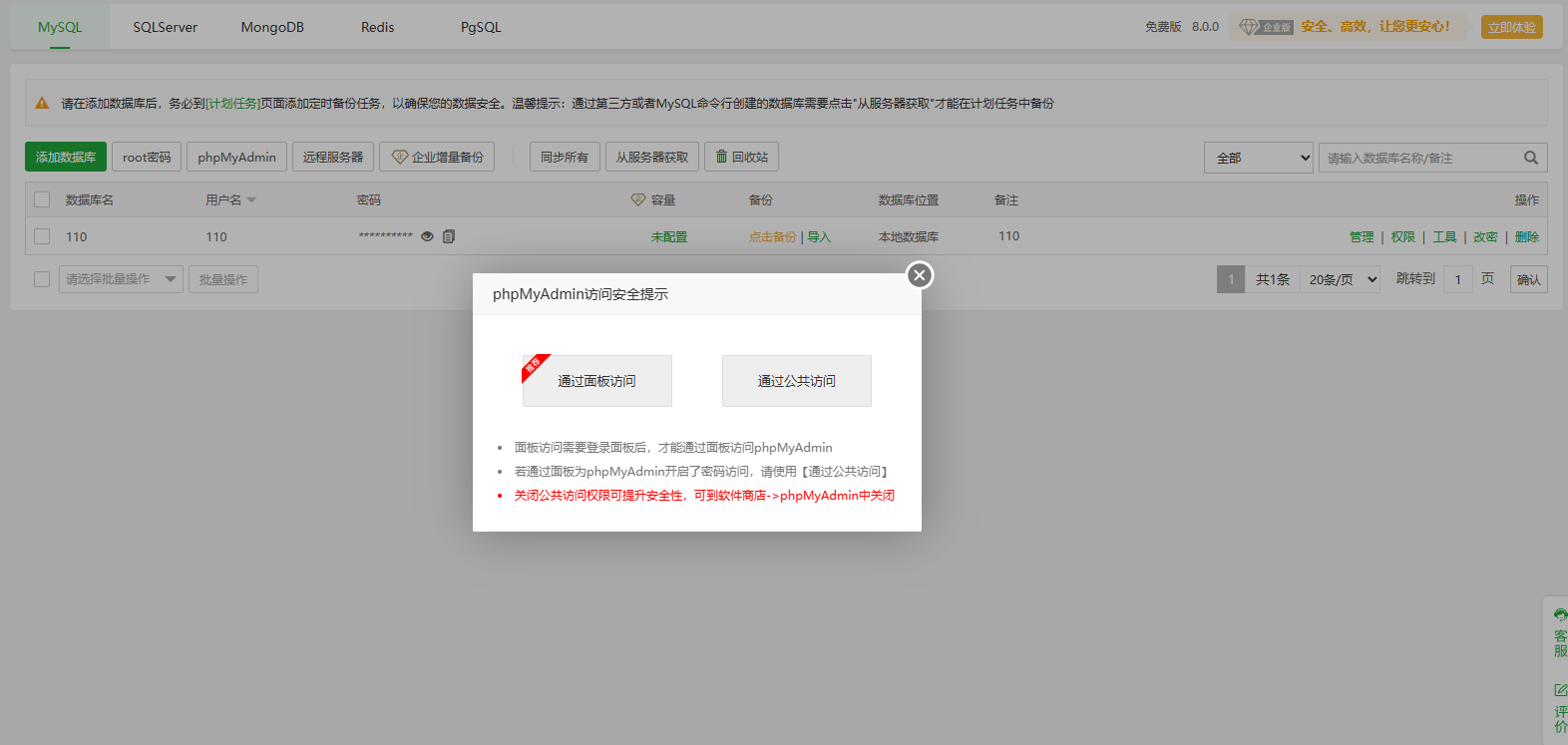Open 权限 for database 110

click(x=1403, y=236)
